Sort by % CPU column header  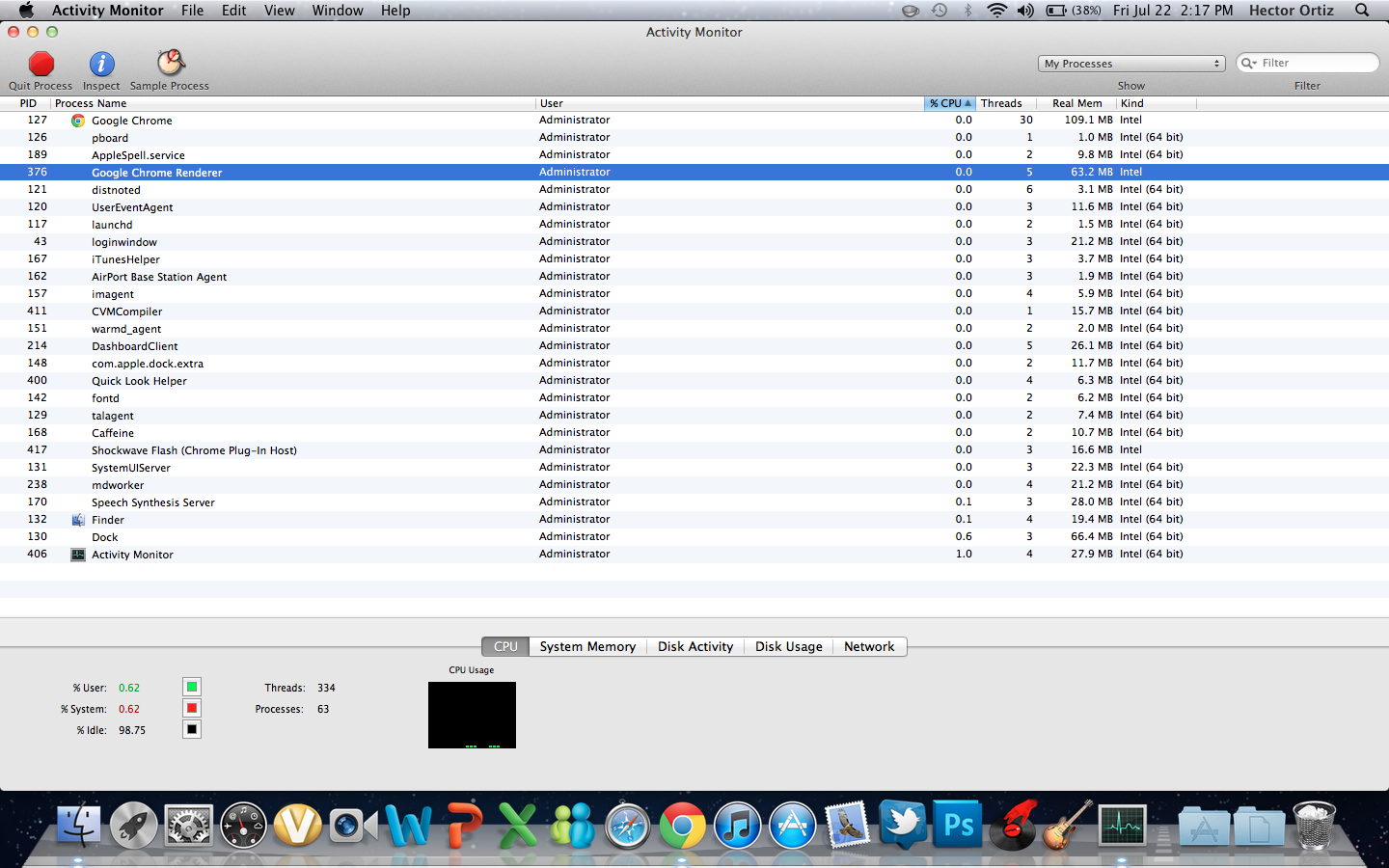point(950,103)
